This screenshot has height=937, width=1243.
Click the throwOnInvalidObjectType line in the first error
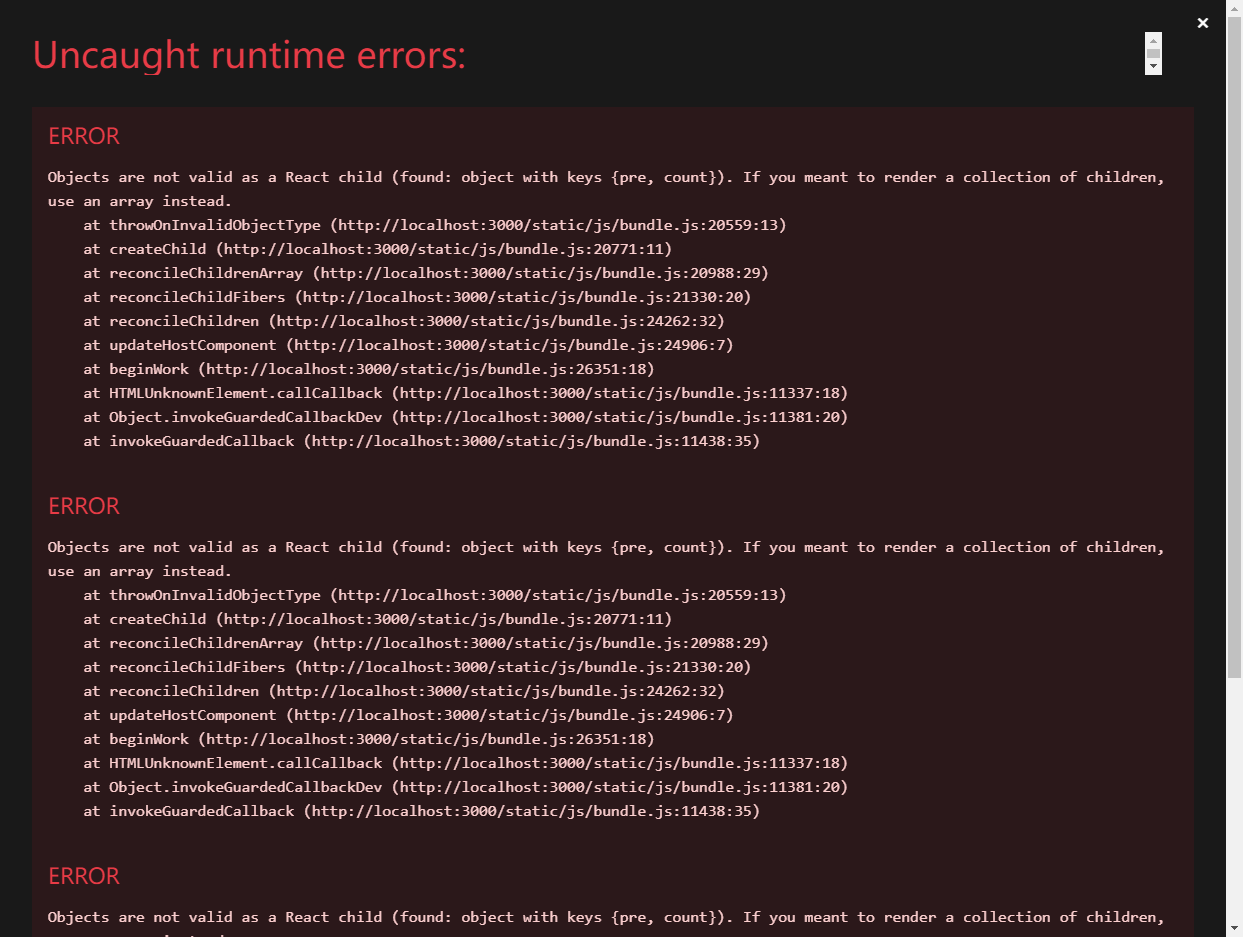[x=435, y=225]
